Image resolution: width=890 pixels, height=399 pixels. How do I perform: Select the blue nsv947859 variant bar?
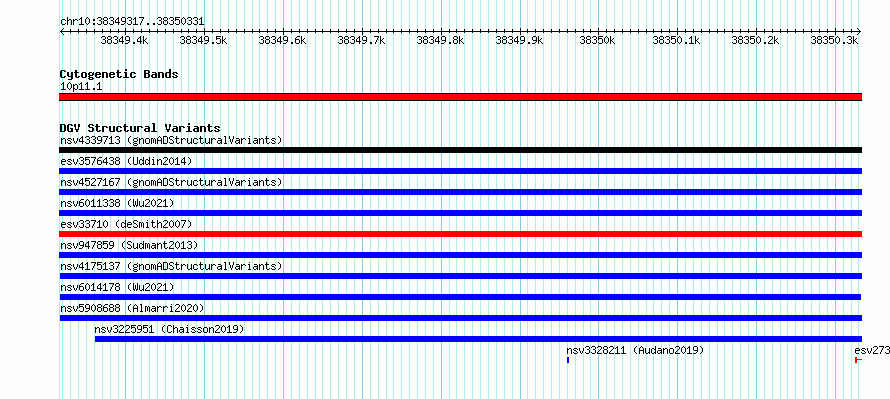460,255
